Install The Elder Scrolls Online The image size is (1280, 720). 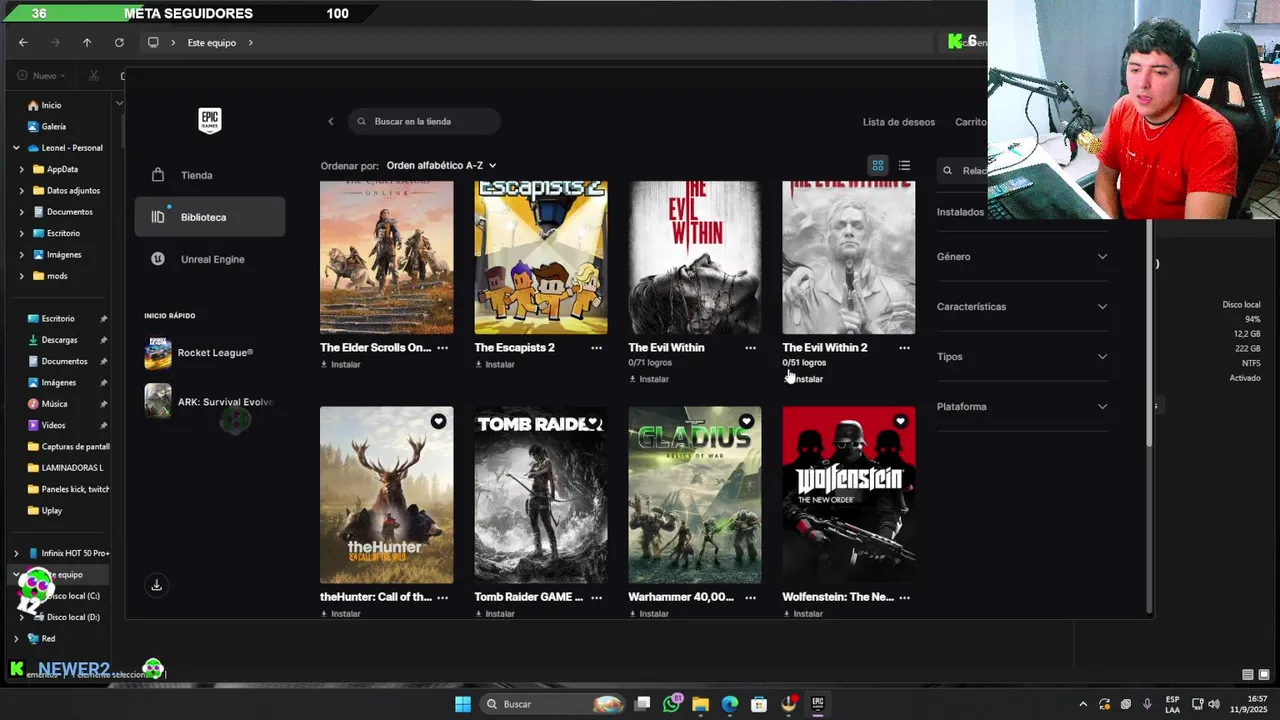(341, 365)
